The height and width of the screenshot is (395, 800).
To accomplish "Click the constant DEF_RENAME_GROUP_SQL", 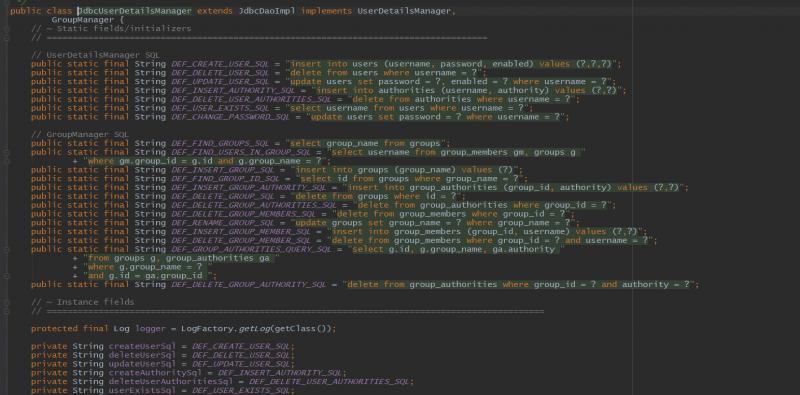I will point(223,223).
